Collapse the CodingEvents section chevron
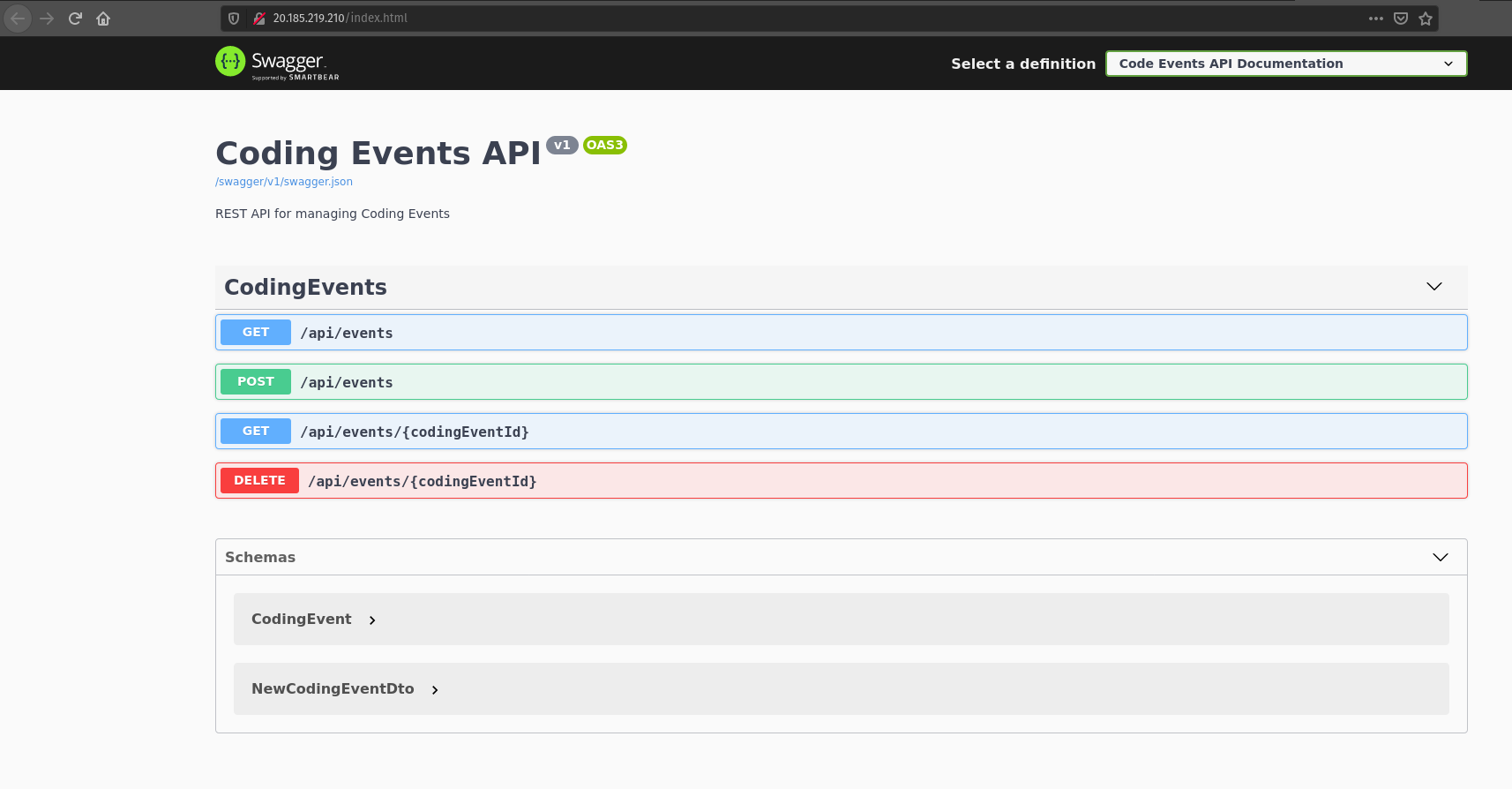 point(1434,287)
